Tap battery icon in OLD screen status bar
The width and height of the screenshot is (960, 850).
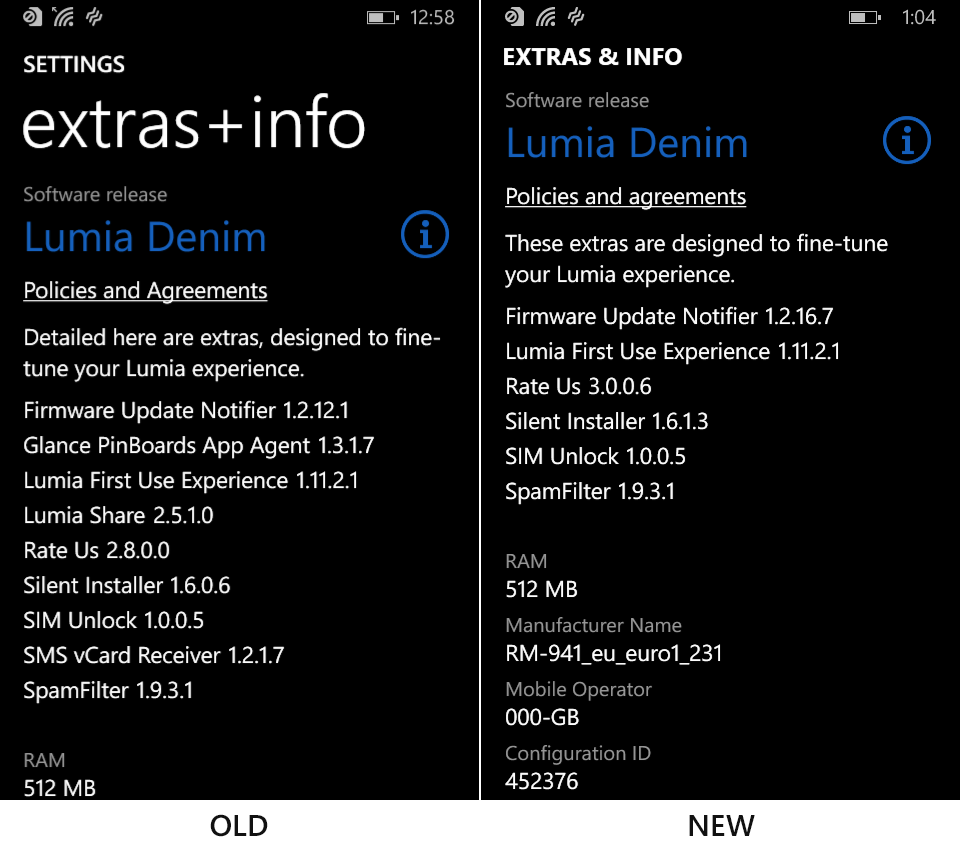click(x=383, y=18)
